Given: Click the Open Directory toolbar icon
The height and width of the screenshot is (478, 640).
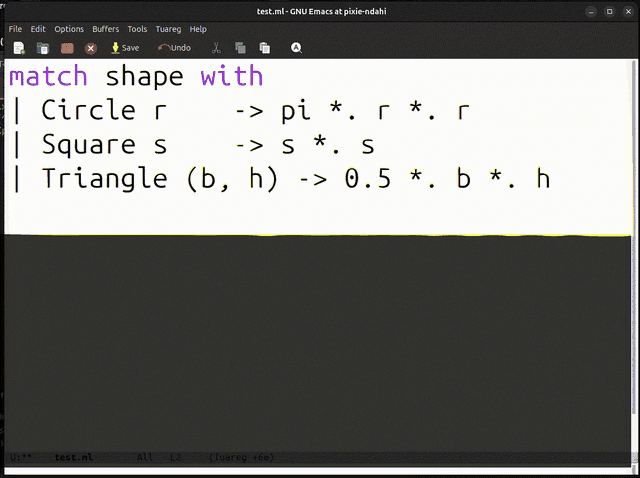Looking at the screenshot, I should point(67,48).
